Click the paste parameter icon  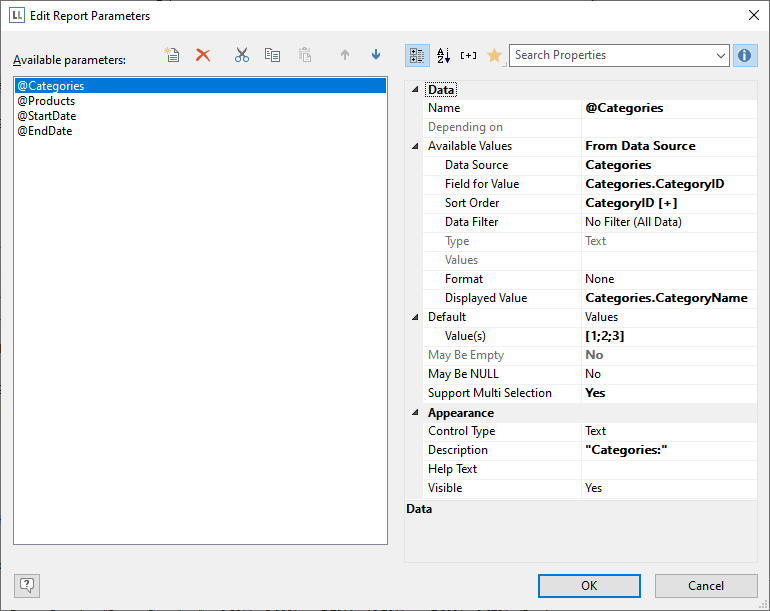coord(305,55)
